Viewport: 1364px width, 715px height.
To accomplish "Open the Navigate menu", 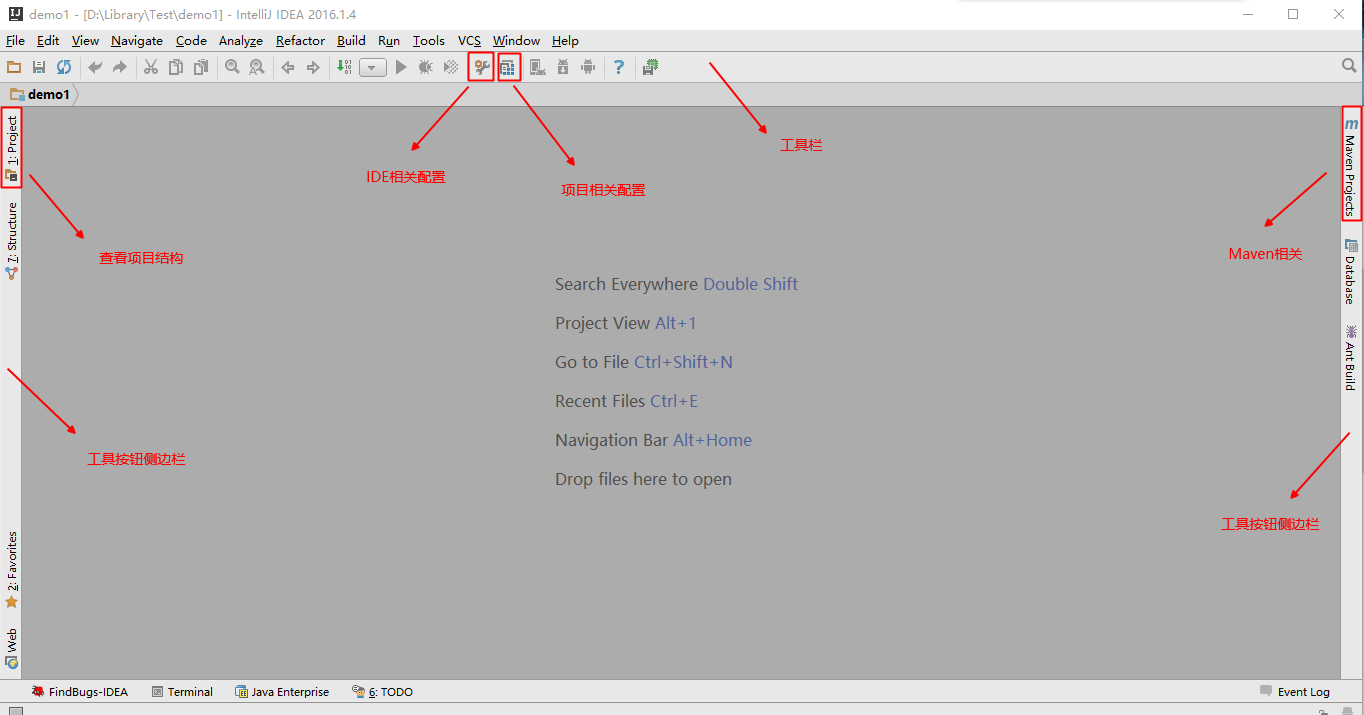I will pyautogui.click(x=137, y=41).
